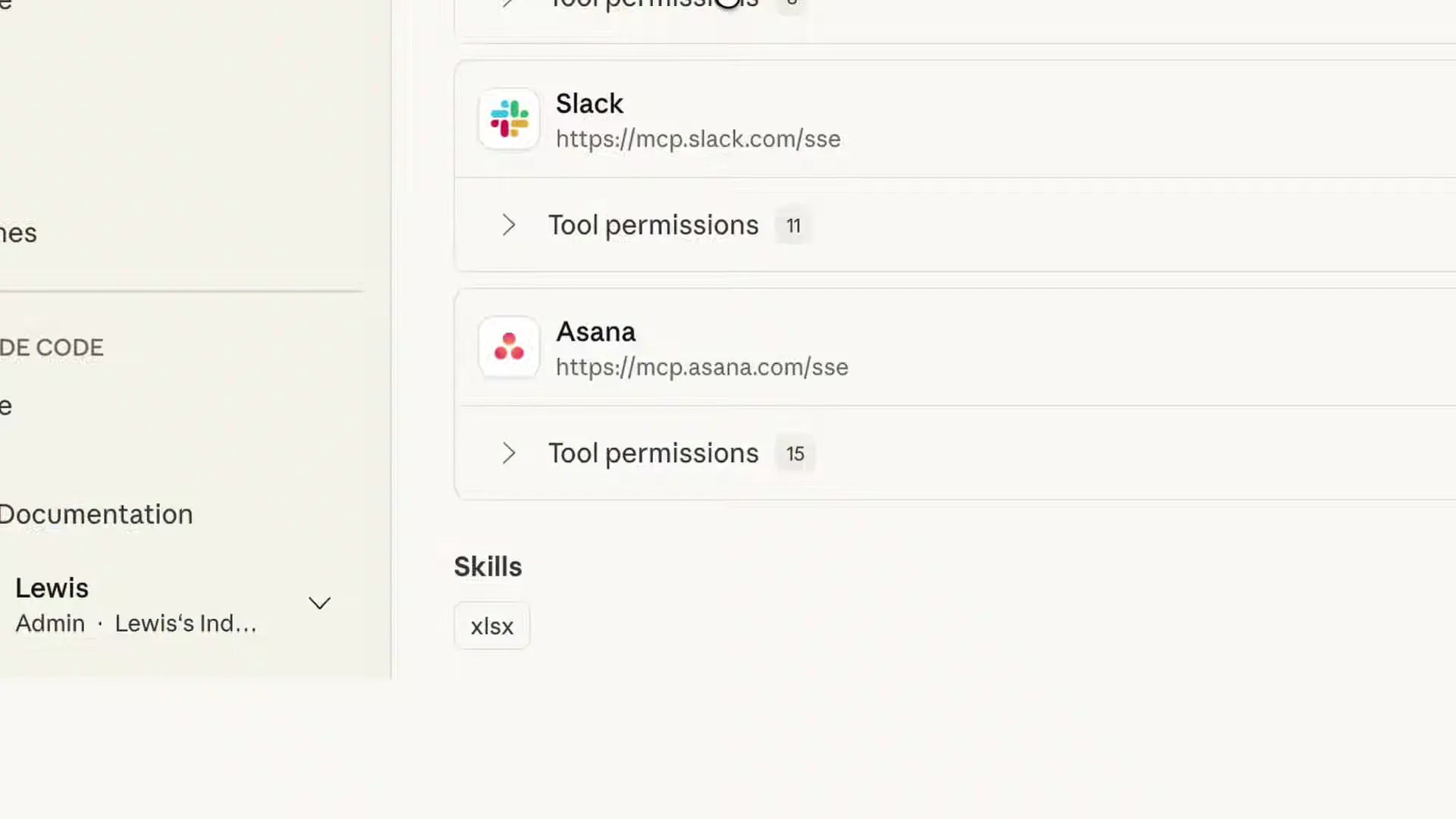Click the Asana three-dots logo
Screen dimensions: 1456x819
click(509, 347)
